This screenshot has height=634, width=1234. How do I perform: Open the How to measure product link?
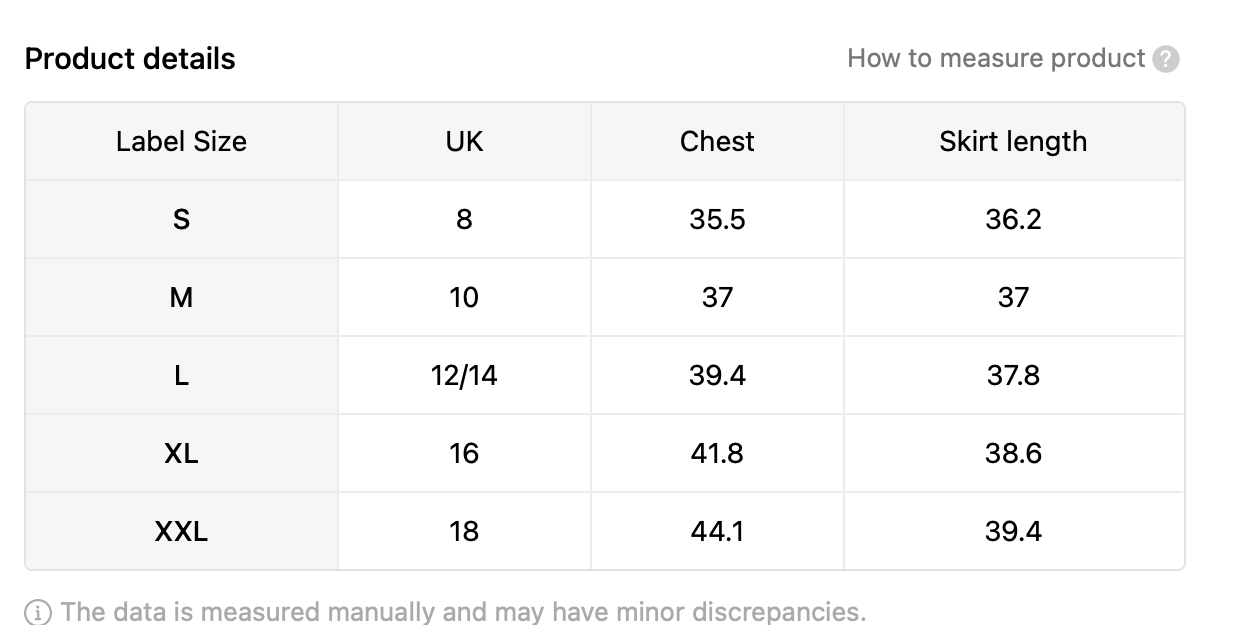tap(996, 58)
